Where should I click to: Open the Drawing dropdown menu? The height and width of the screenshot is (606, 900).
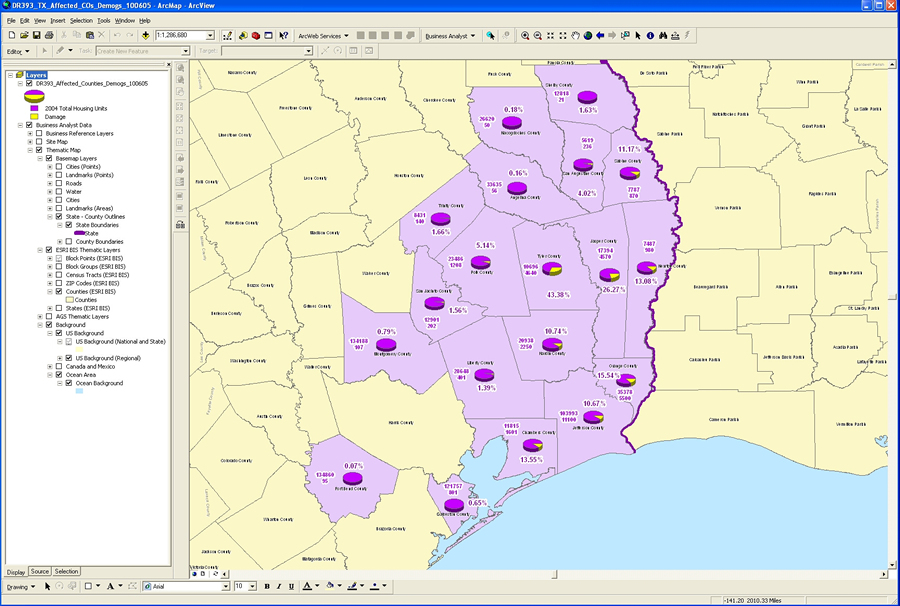[21, 586]
